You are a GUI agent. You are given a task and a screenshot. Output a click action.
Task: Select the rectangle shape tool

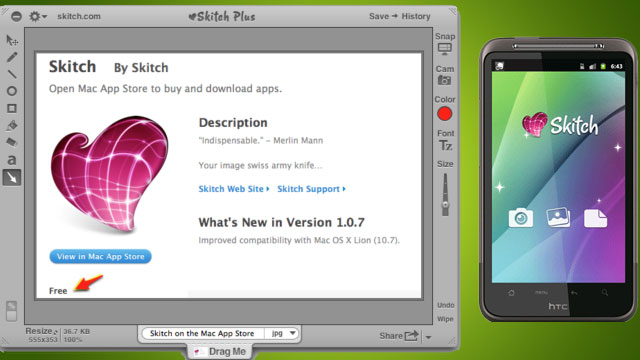tap(12, 108)
